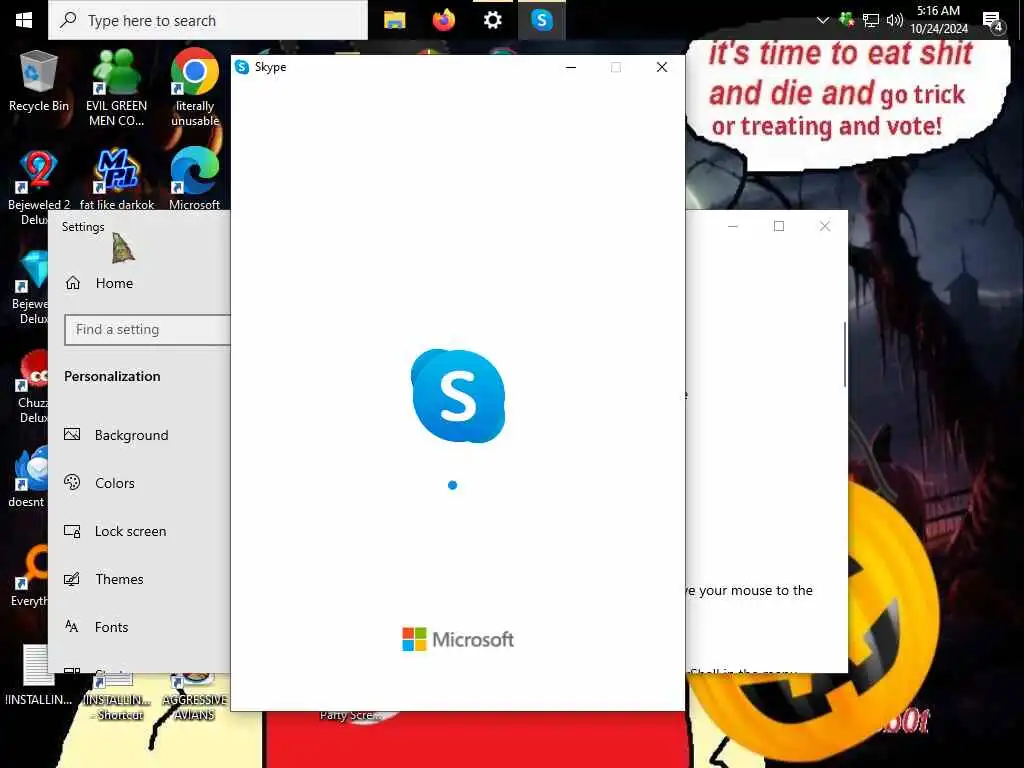
Task: Open Lock screen settings page
Action: point(115,531)
